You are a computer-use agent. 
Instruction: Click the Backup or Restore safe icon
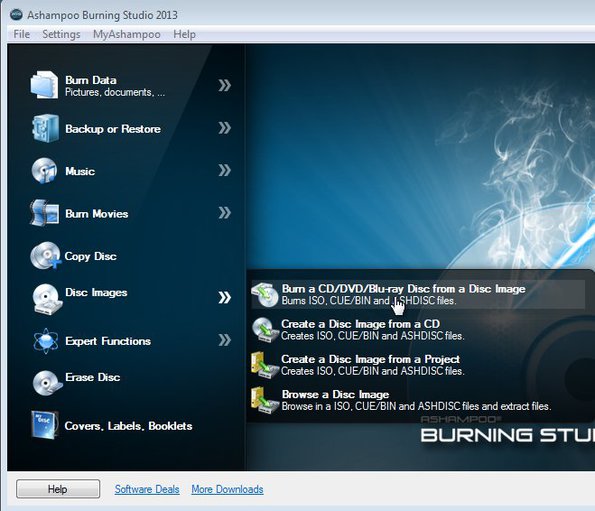coord(45,128)
